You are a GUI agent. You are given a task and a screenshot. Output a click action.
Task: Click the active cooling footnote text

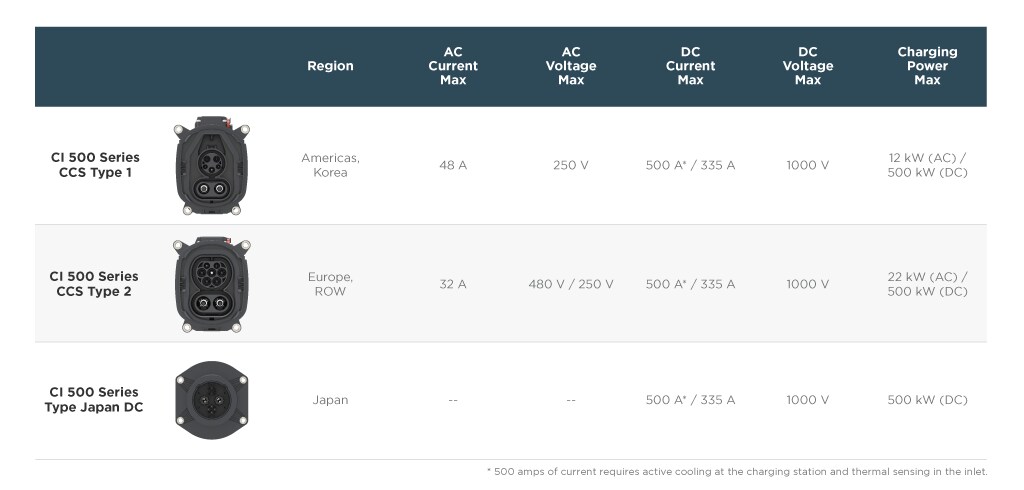pos(737,471)
